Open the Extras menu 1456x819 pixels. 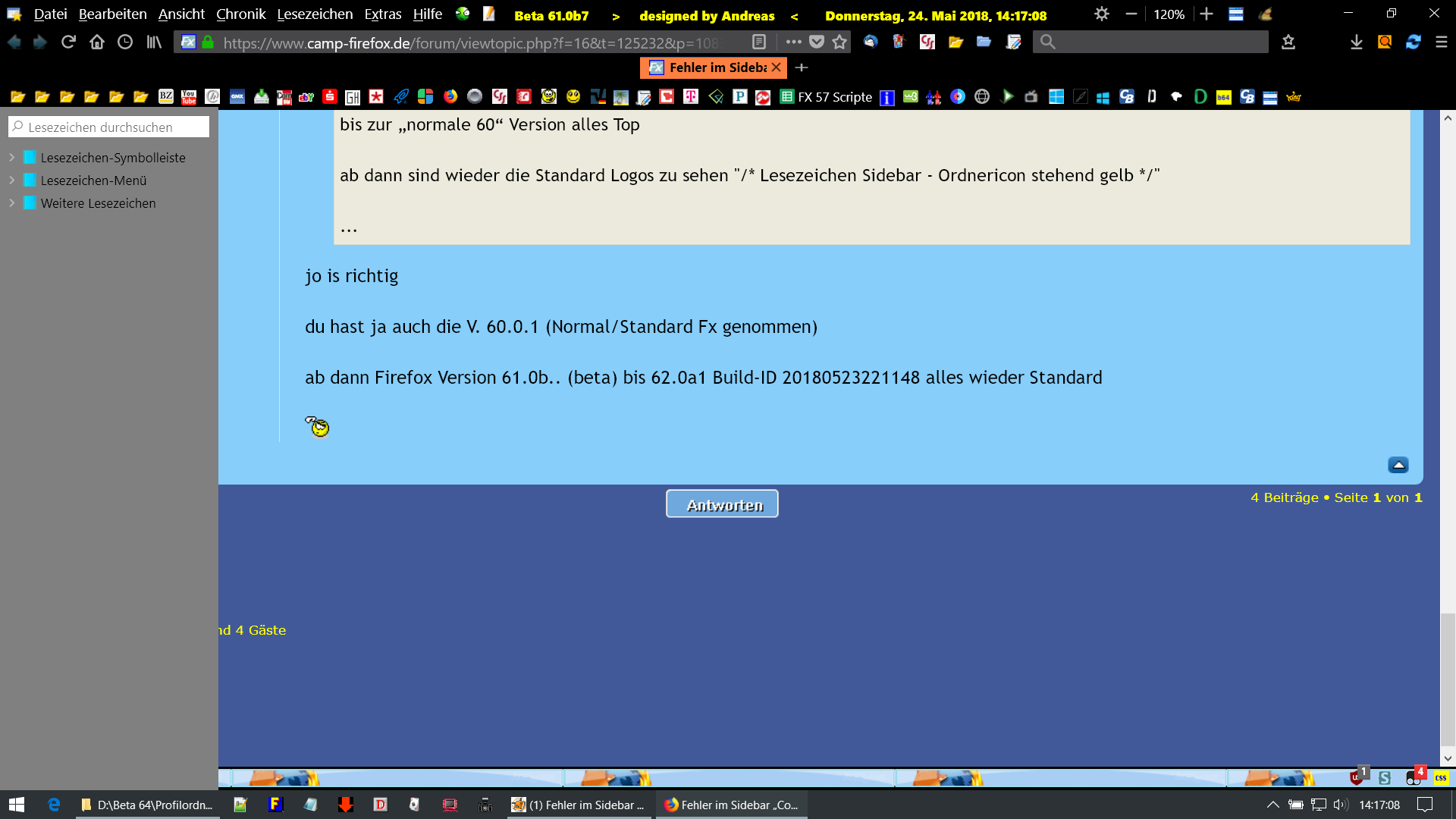(382, 14)
